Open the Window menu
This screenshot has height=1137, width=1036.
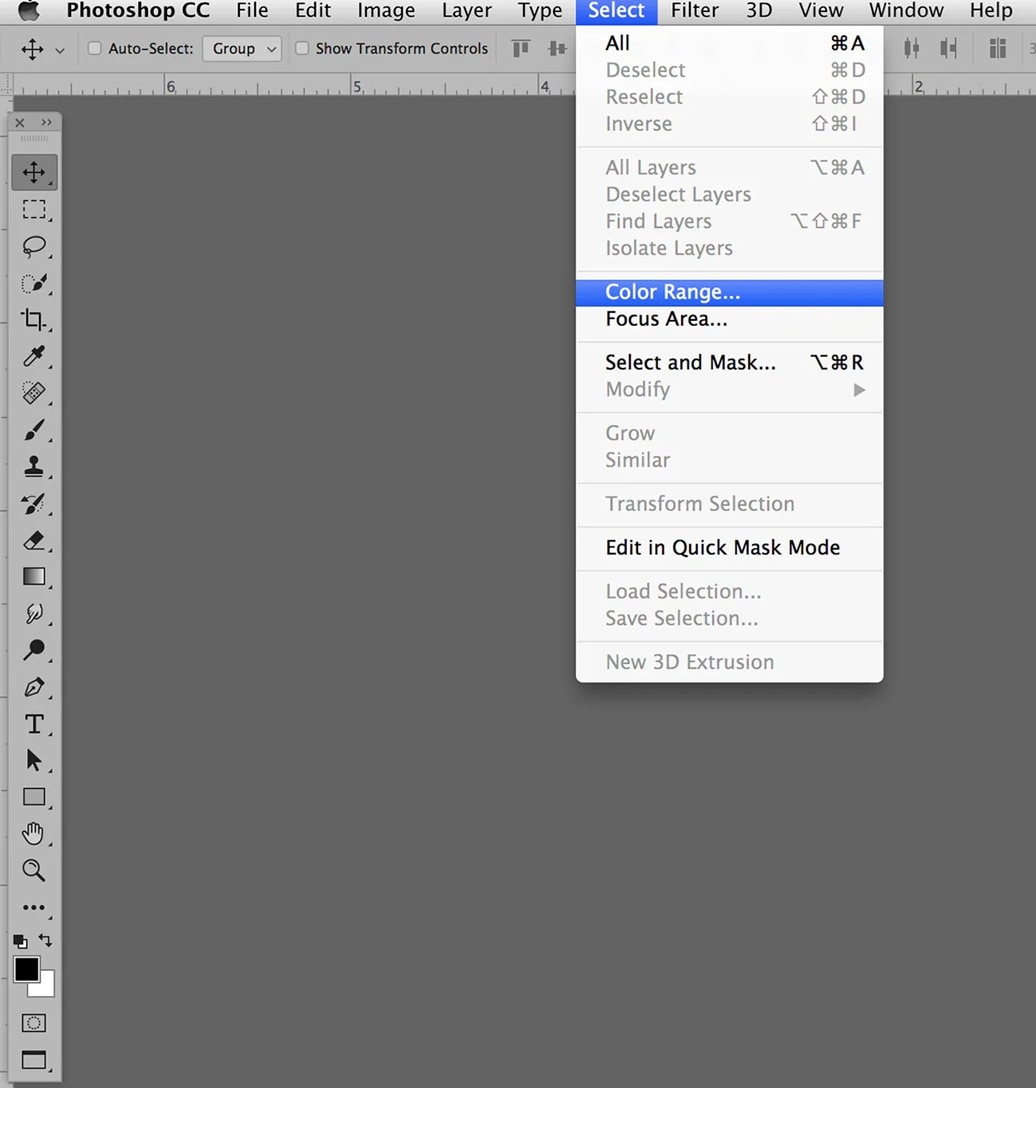click(906, 10)
